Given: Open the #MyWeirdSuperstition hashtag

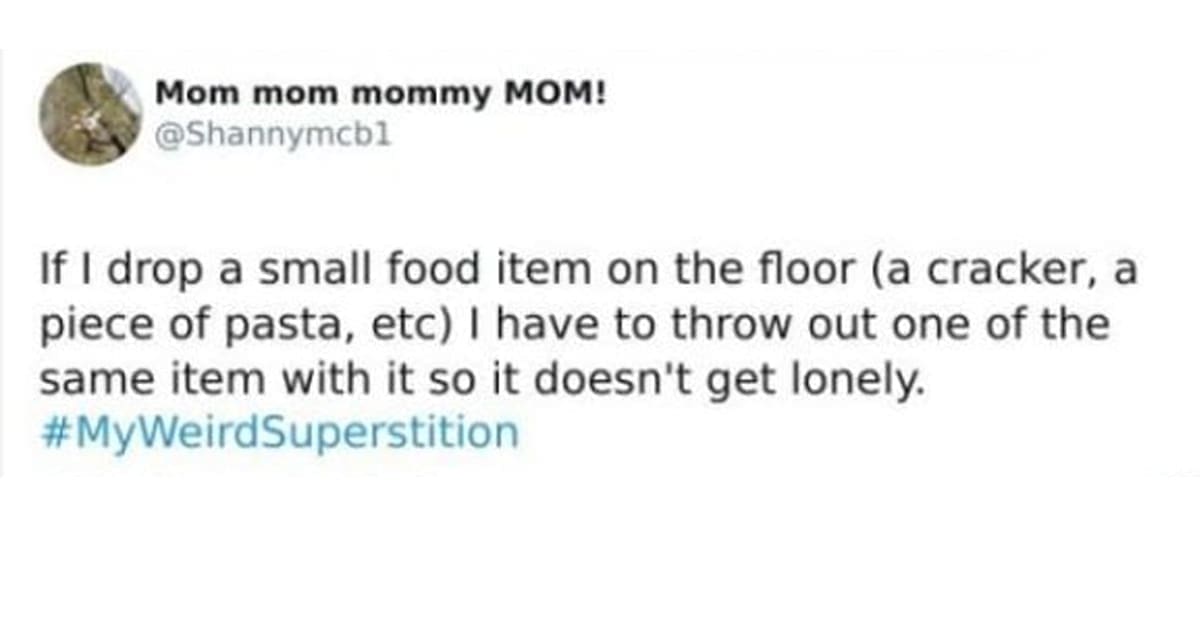Looking at the screenshot, I should [280, 433].
